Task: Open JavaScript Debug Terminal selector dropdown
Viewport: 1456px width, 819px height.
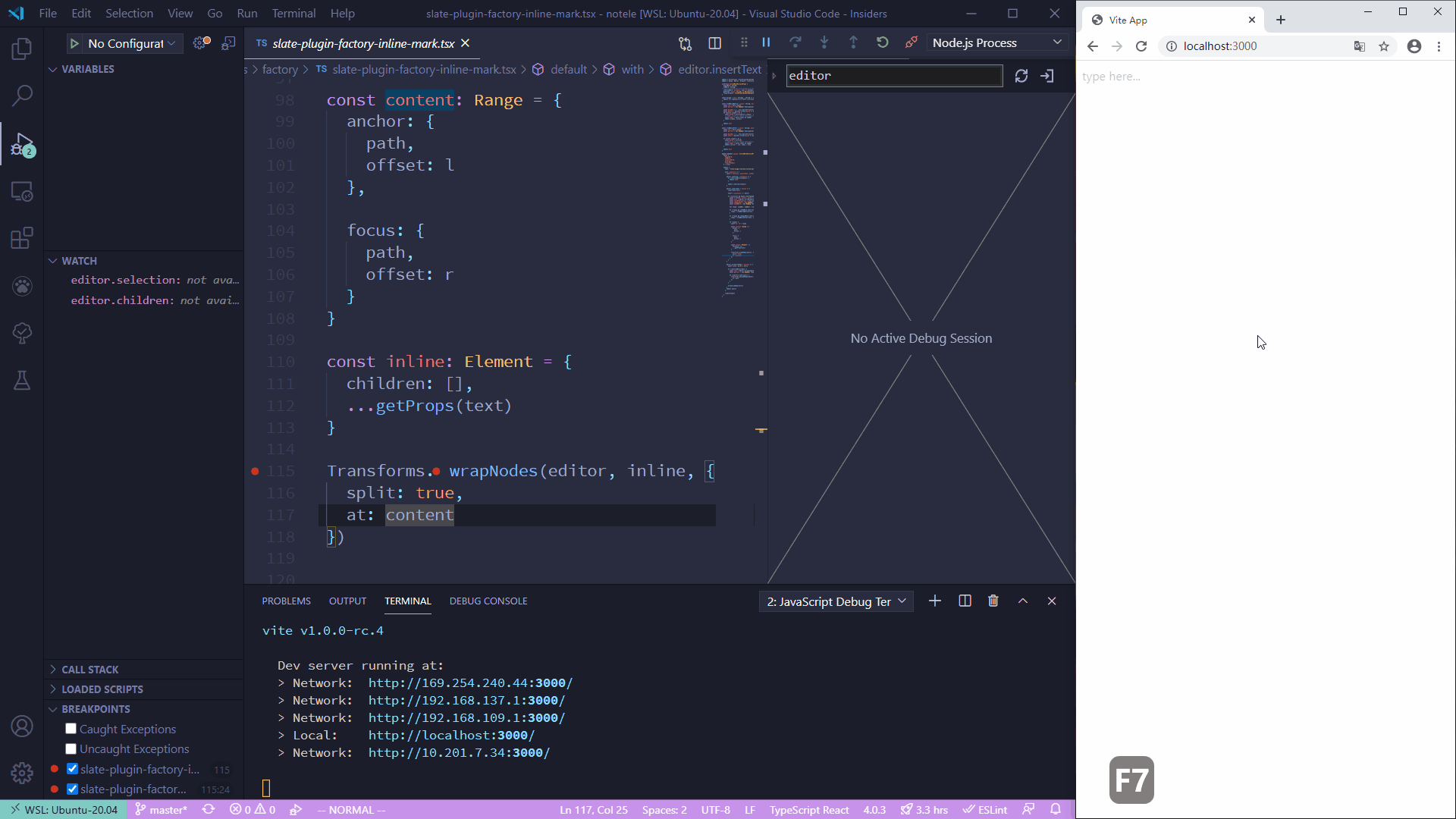Action: pyautogui.click(x=836, y=601)
